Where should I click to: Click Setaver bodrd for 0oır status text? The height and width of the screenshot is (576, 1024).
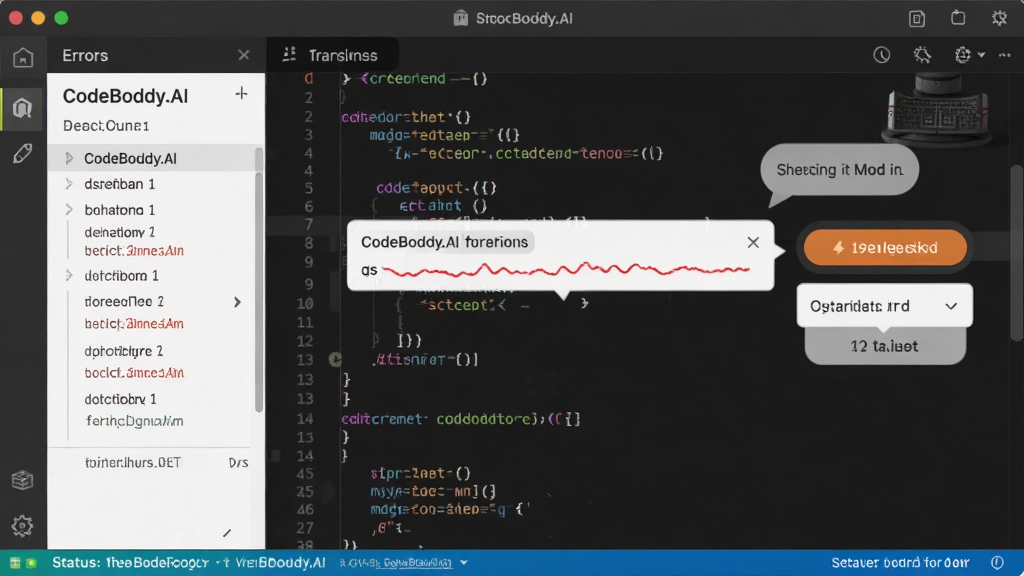coord(900,563)
